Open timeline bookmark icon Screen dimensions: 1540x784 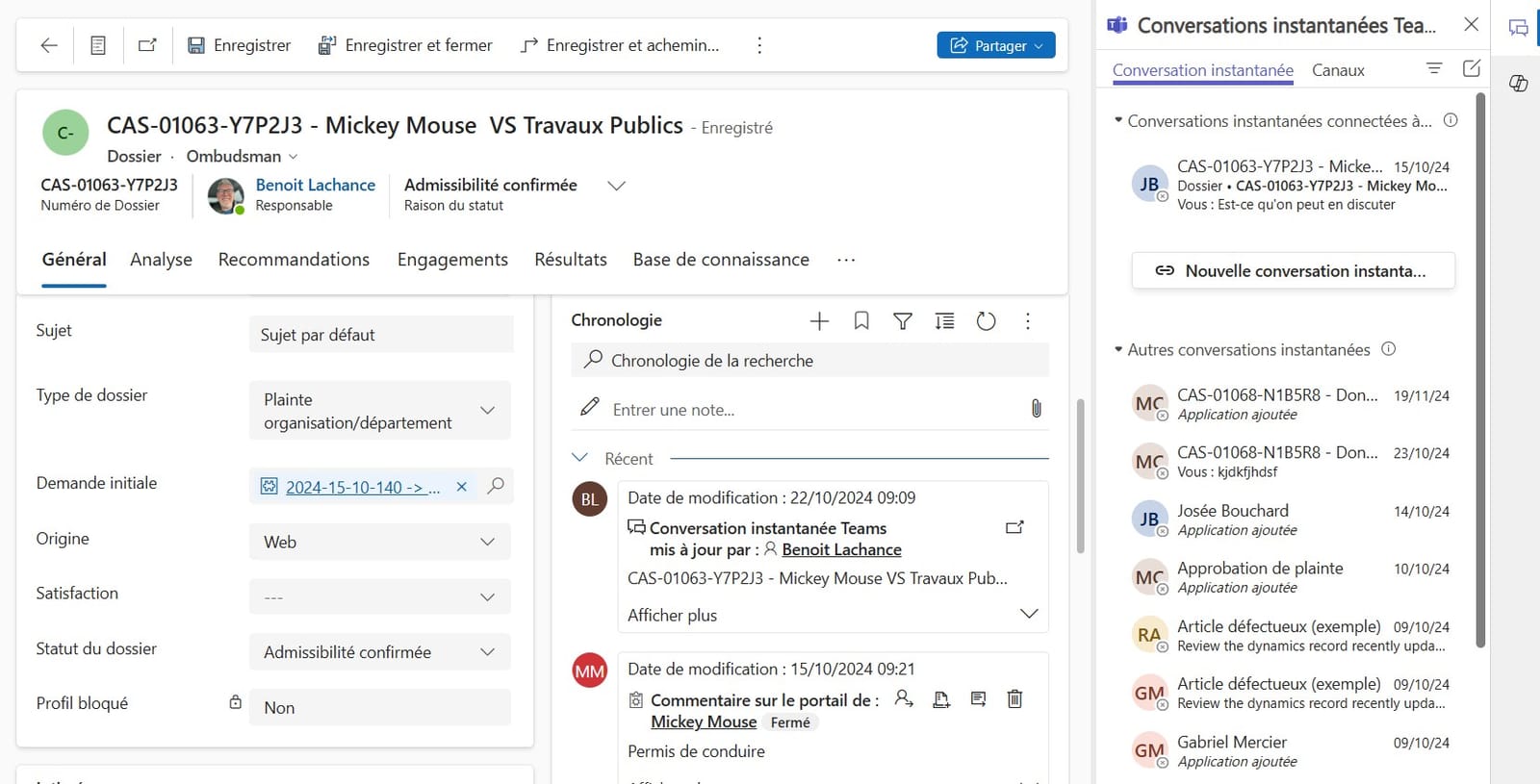(x=861, y=321)
